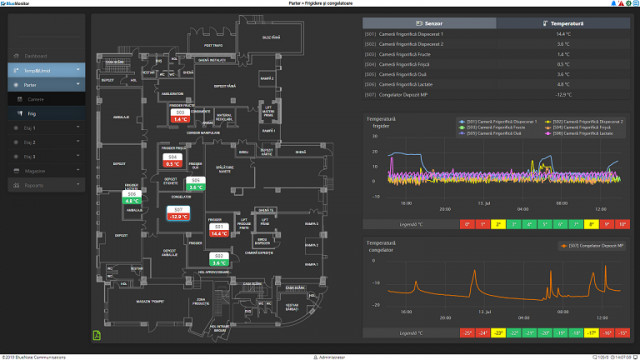Open the Dashboard sidebar icon
Screen dimensions: 640x360
coord(16,56)
